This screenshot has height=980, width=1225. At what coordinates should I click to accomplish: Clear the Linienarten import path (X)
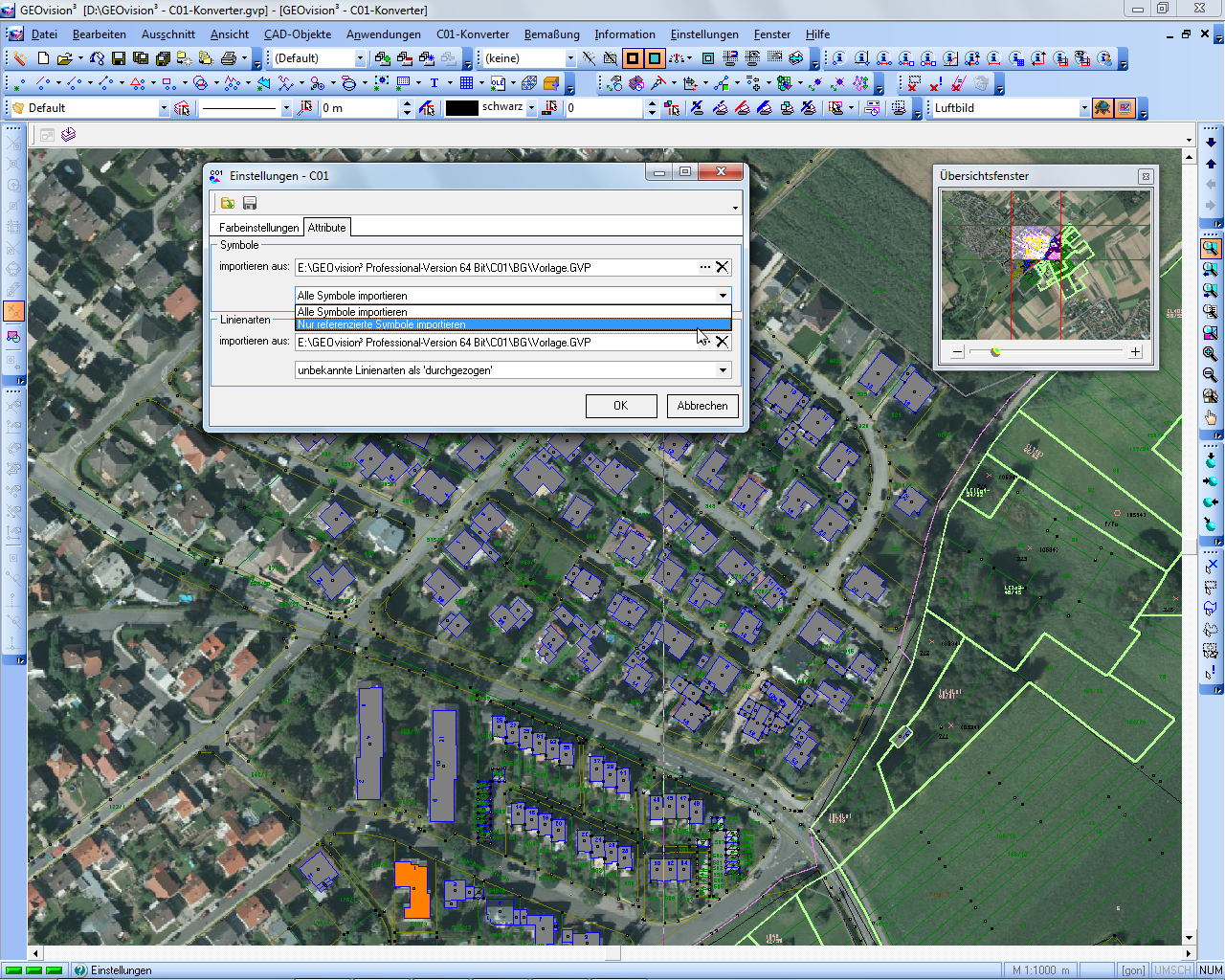coord(723,342)
